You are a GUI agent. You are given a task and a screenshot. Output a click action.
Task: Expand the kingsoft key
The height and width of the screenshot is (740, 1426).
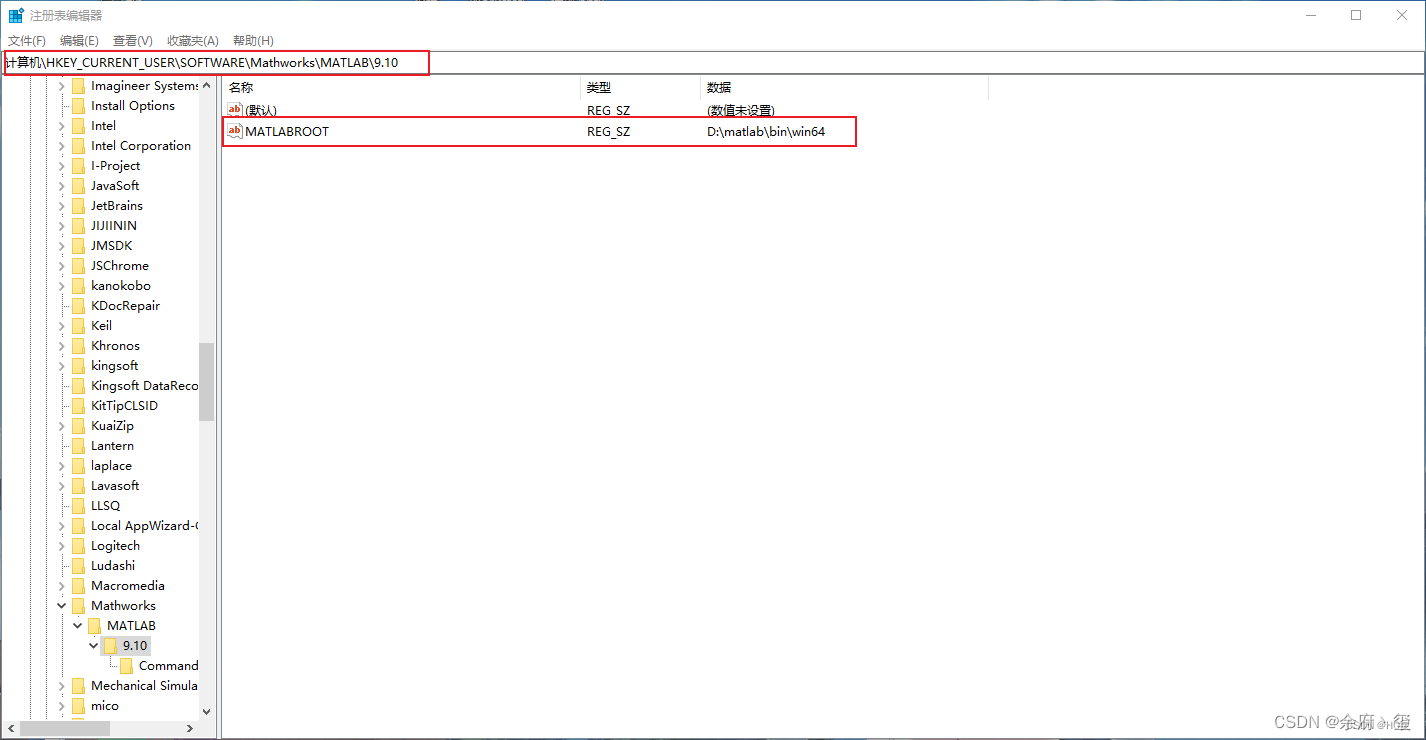[62, 366]
